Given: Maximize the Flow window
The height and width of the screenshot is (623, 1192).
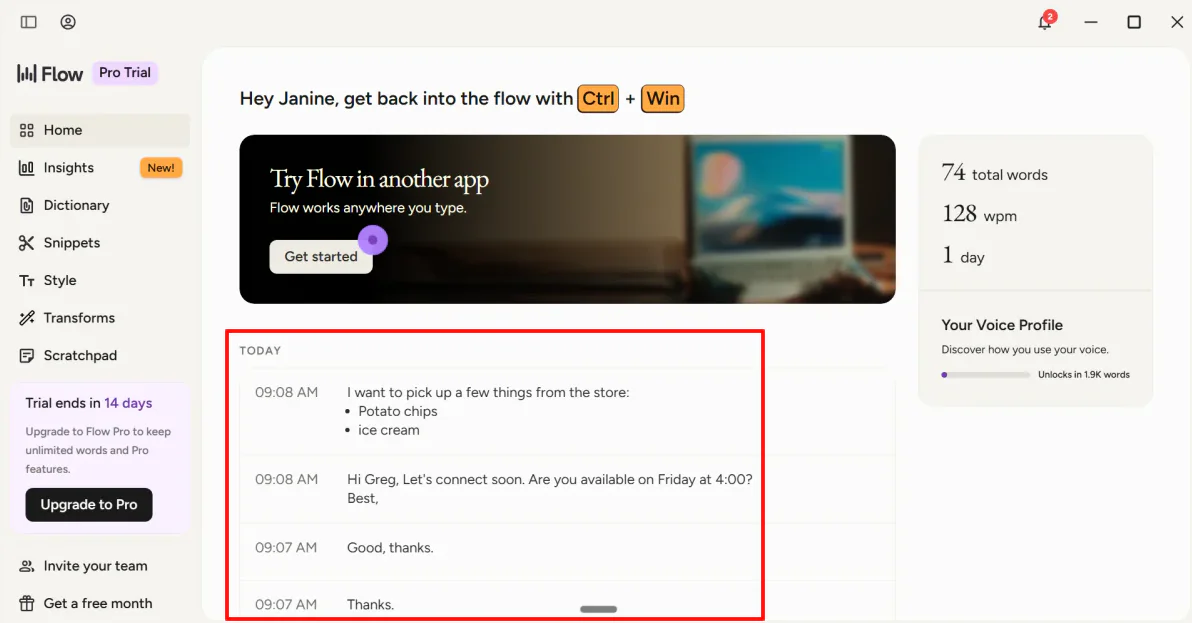Looking at the screenshot, I should point(1133,22).
